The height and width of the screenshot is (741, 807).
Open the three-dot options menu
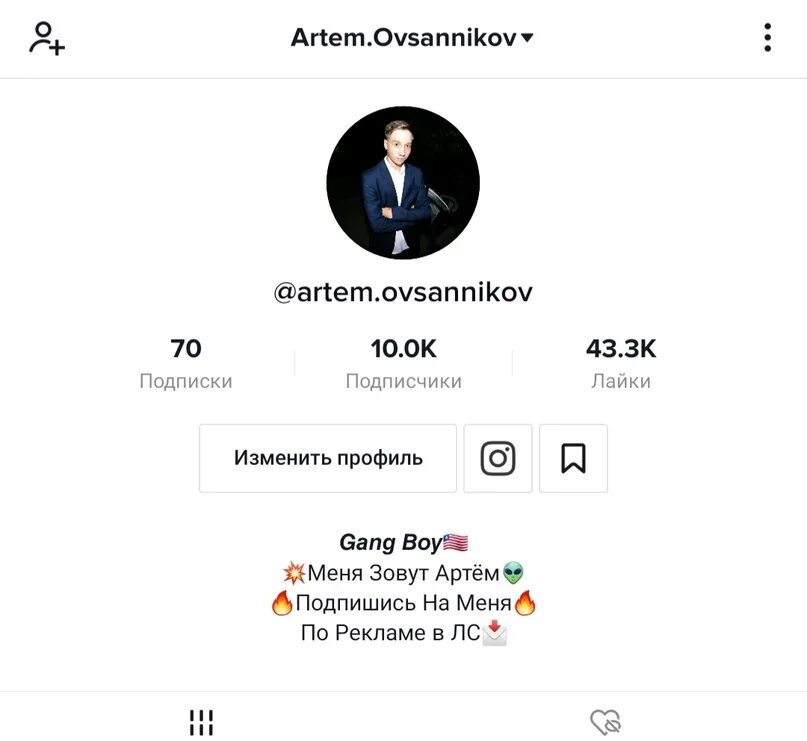tap(767, 38)
